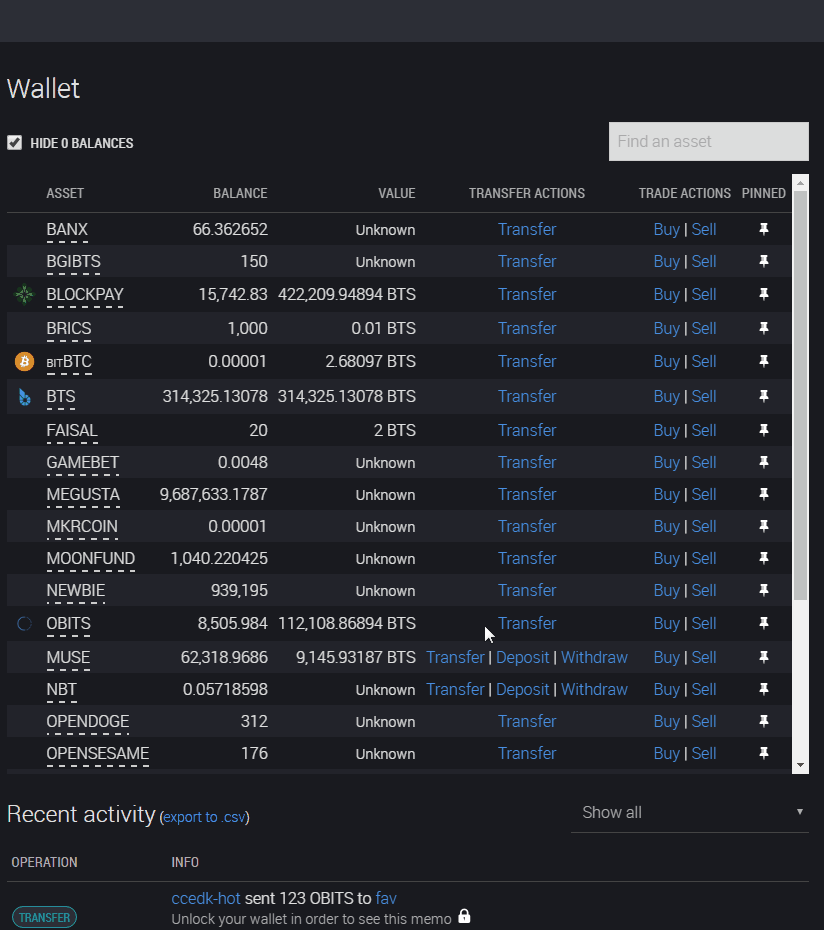Toggle pin for NBT row
This screenshot has height=930, width=824.
tap(764, 689)
